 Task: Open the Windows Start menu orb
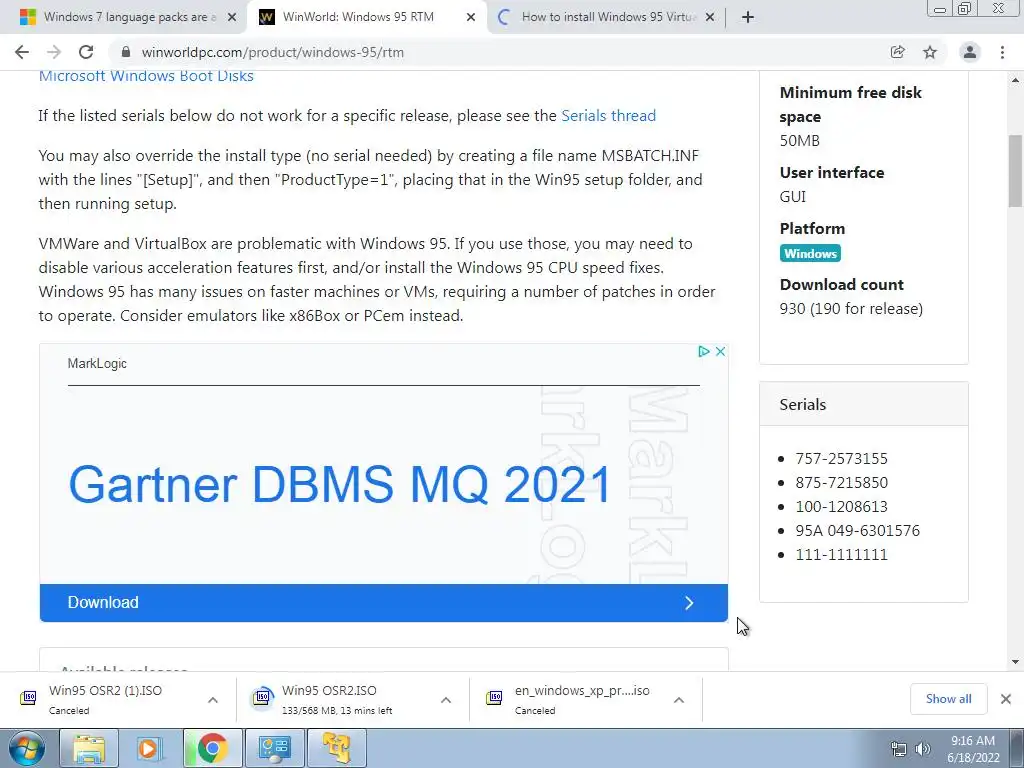[27, 749]
